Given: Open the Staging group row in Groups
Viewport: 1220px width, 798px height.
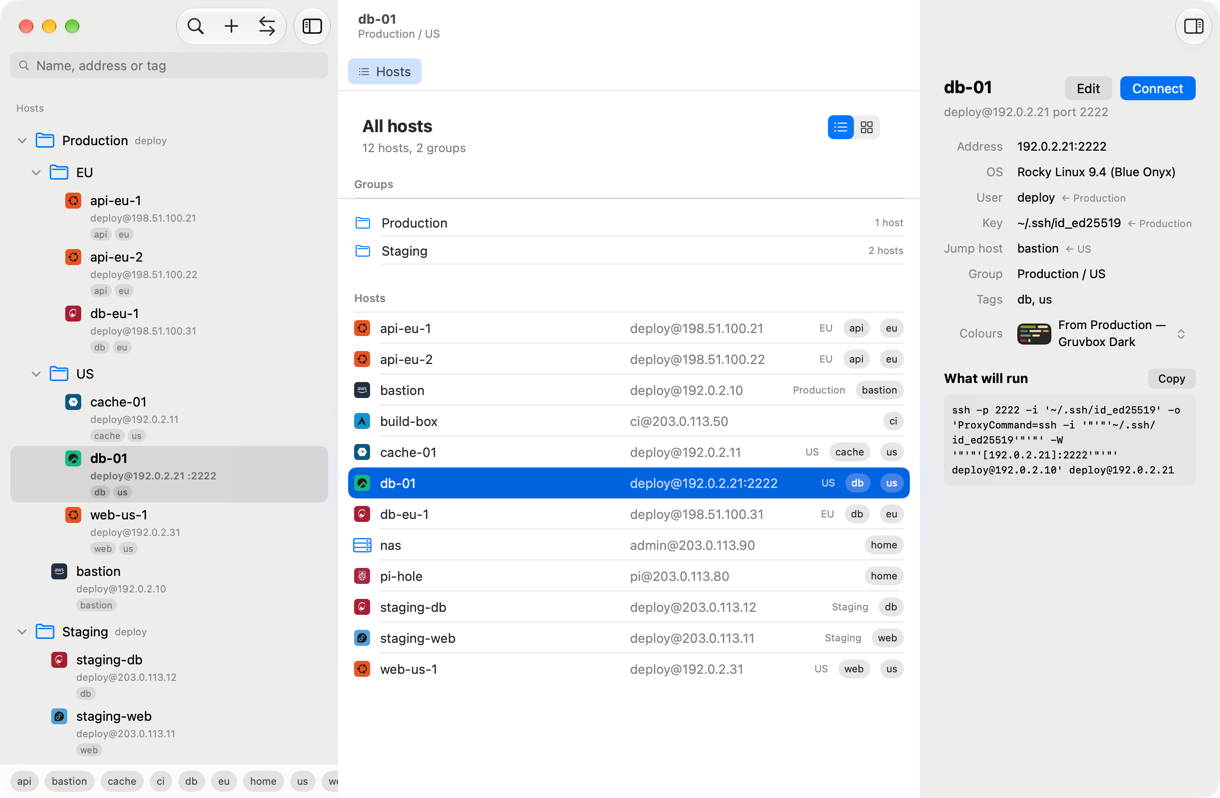Looking at the screenshot, I should (629, 251).
